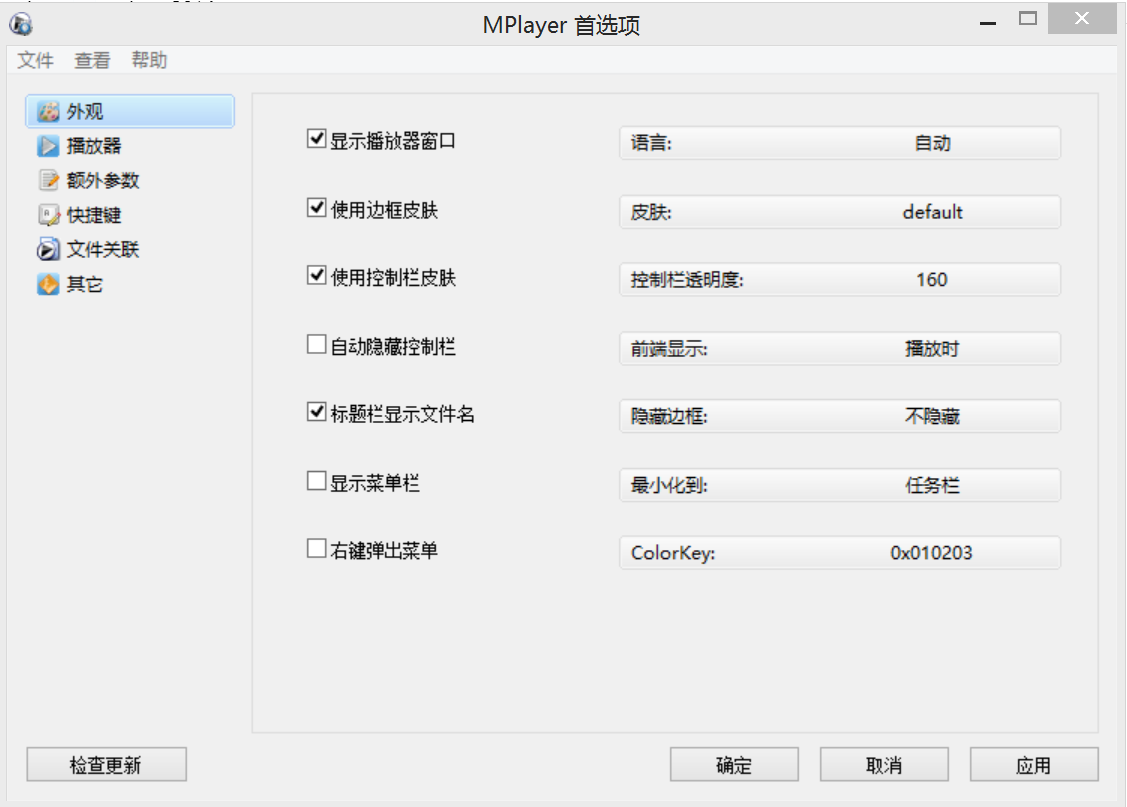1127x807 pixels.
Task: Open the 最小化到 selector showing 任务栏
Action: (840, 485)
